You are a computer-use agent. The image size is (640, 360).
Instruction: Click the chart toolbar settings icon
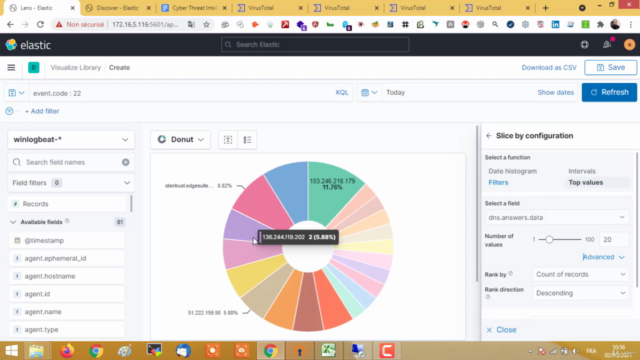(x=228, y=140)
